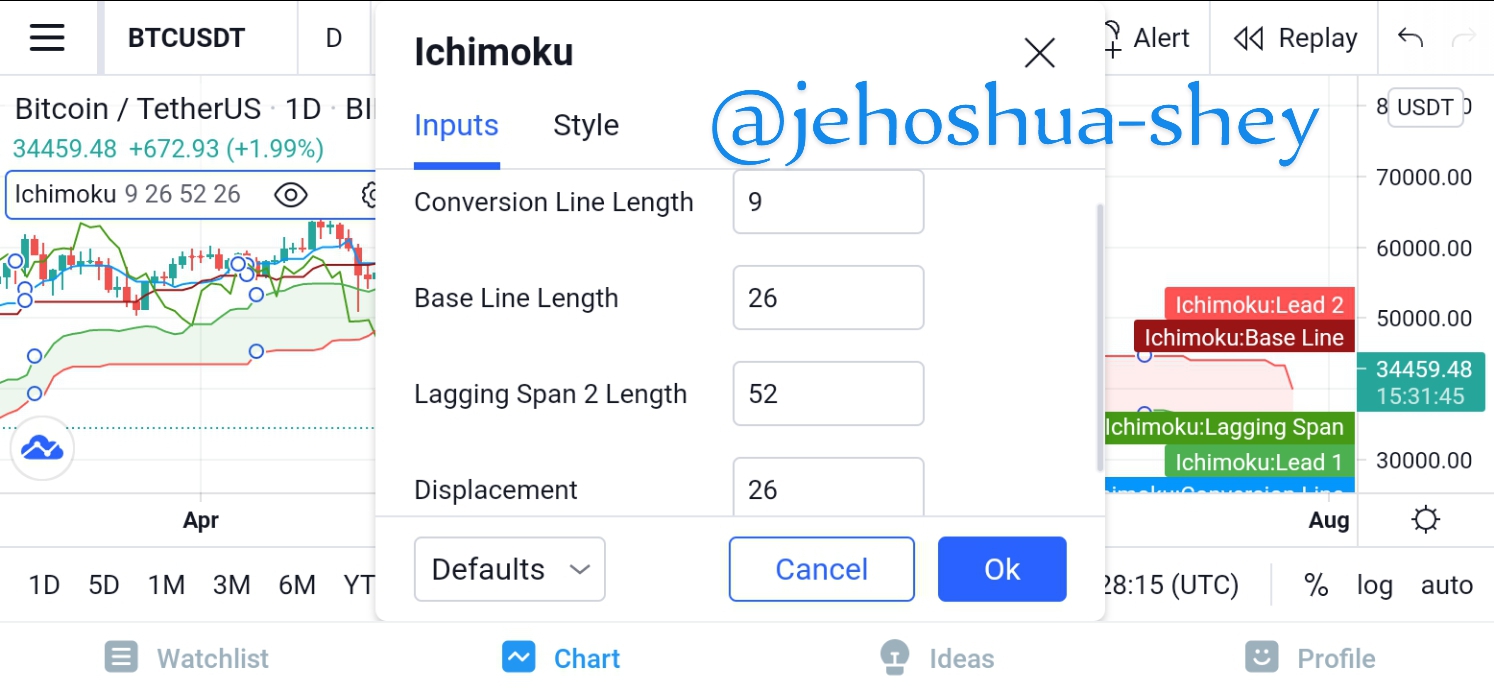
Task: Select the Inputs tab
Action: pos(456,125)
